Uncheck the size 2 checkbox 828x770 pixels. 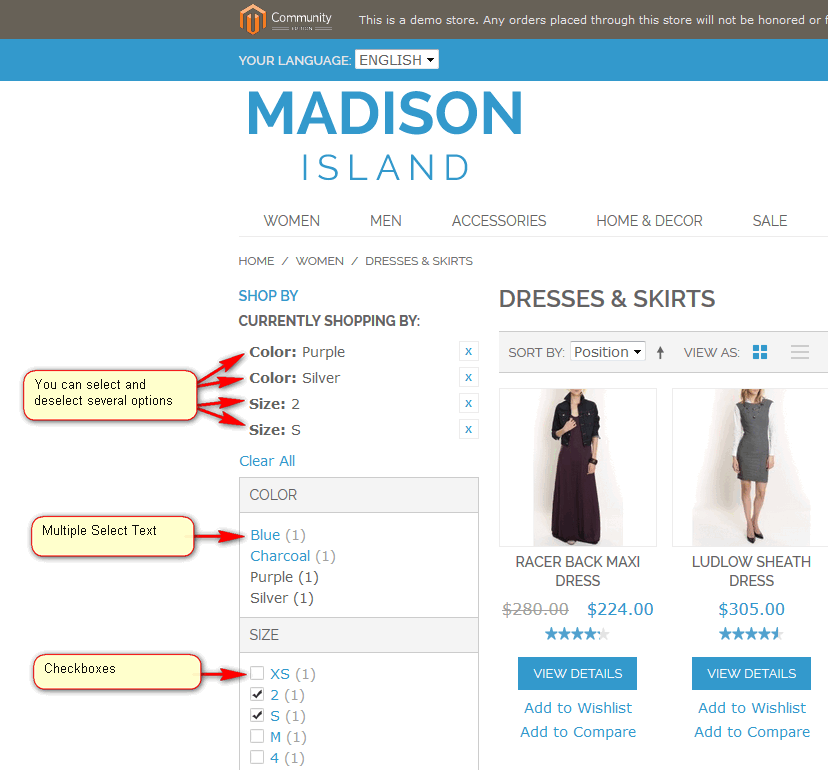pyautogui.click(x=257, y=694)
